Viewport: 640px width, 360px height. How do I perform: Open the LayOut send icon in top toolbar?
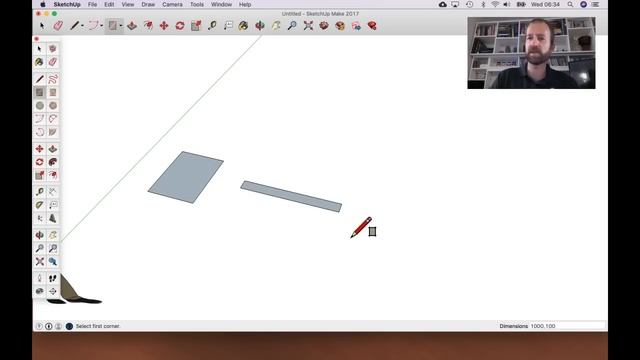pyautogui.click(x=356, y=26)
